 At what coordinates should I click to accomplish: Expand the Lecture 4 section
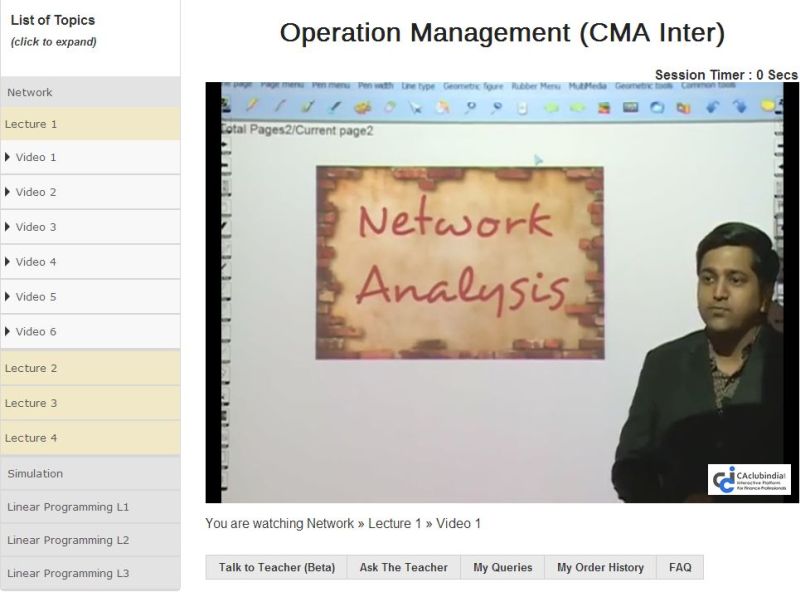pos(31,438)
